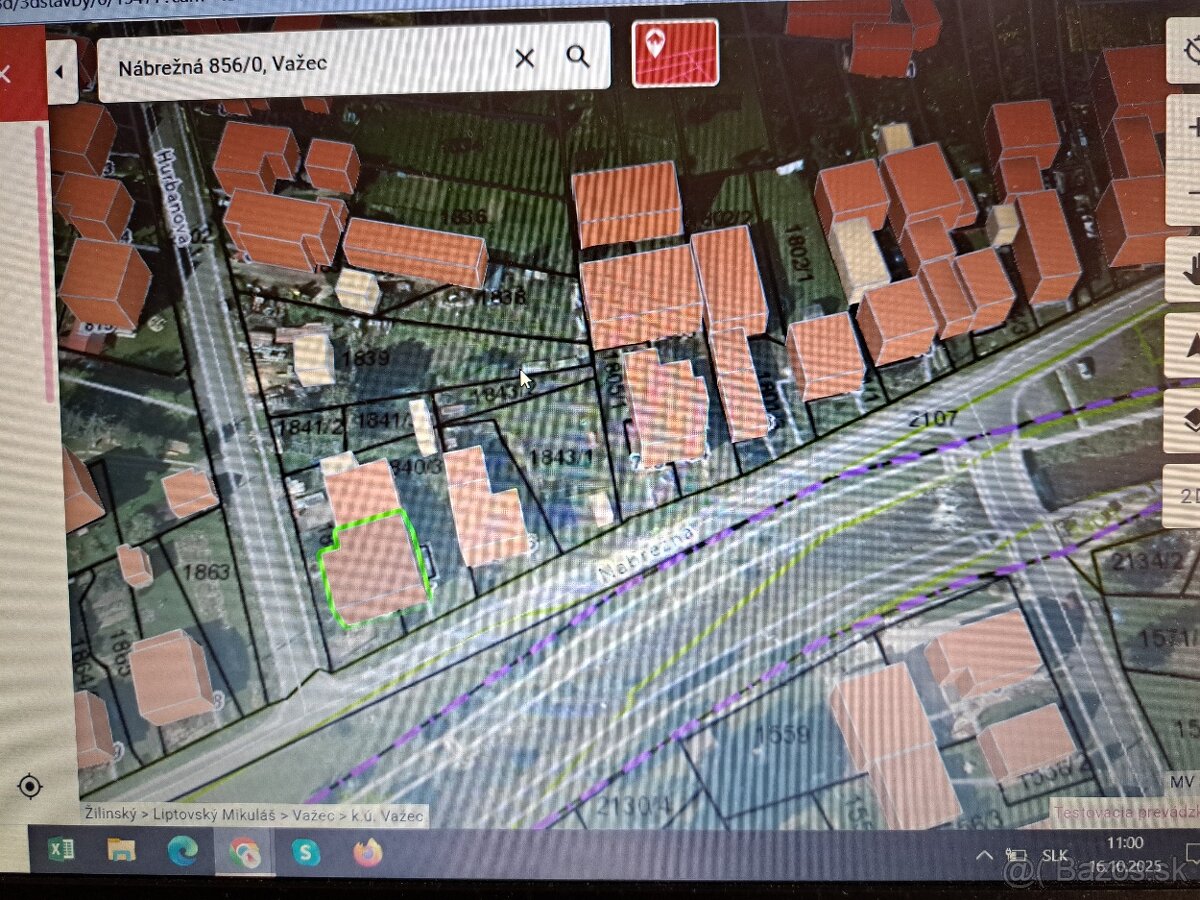Select the pan hand tool

(1187, 270)
